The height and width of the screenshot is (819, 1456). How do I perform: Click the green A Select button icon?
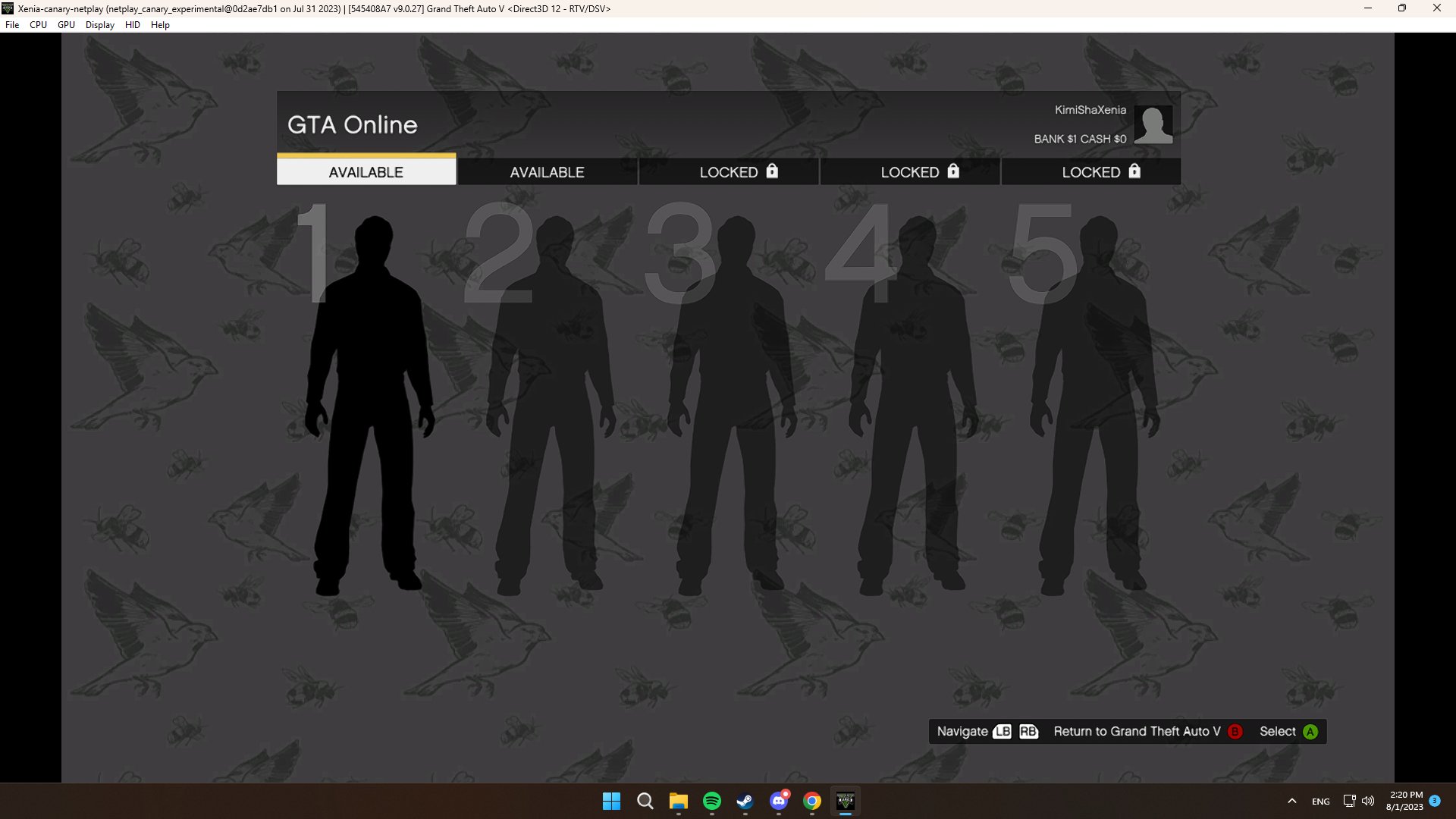click(1310, 732)
